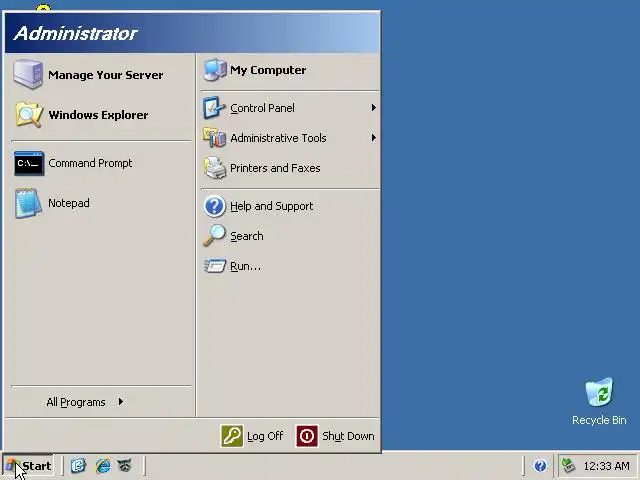640x480 pixels.
Task: Open the Manage Your Server icon
Action: click(28, 74)
